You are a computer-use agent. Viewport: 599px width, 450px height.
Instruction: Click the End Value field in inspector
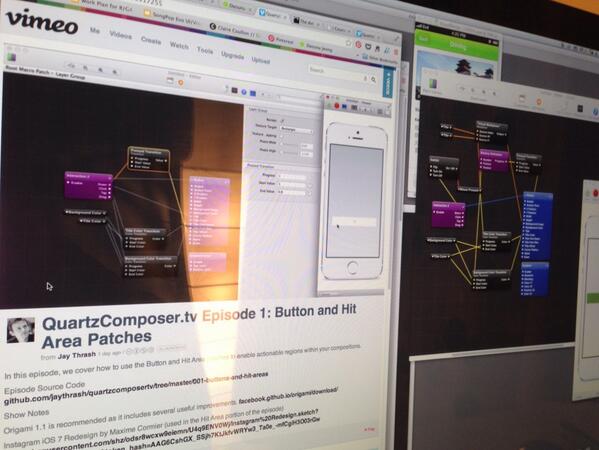click(292, 193)
